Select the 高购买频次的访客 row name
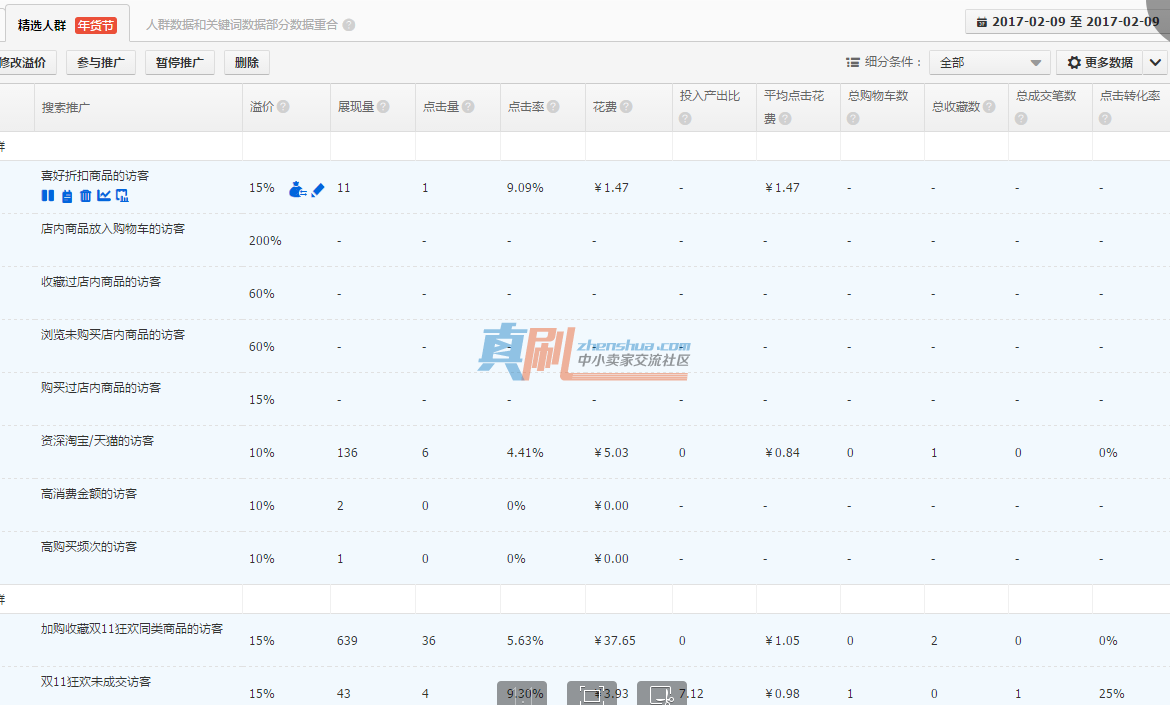The height and width of the screenshot is (705, 1170). point(89,547)
